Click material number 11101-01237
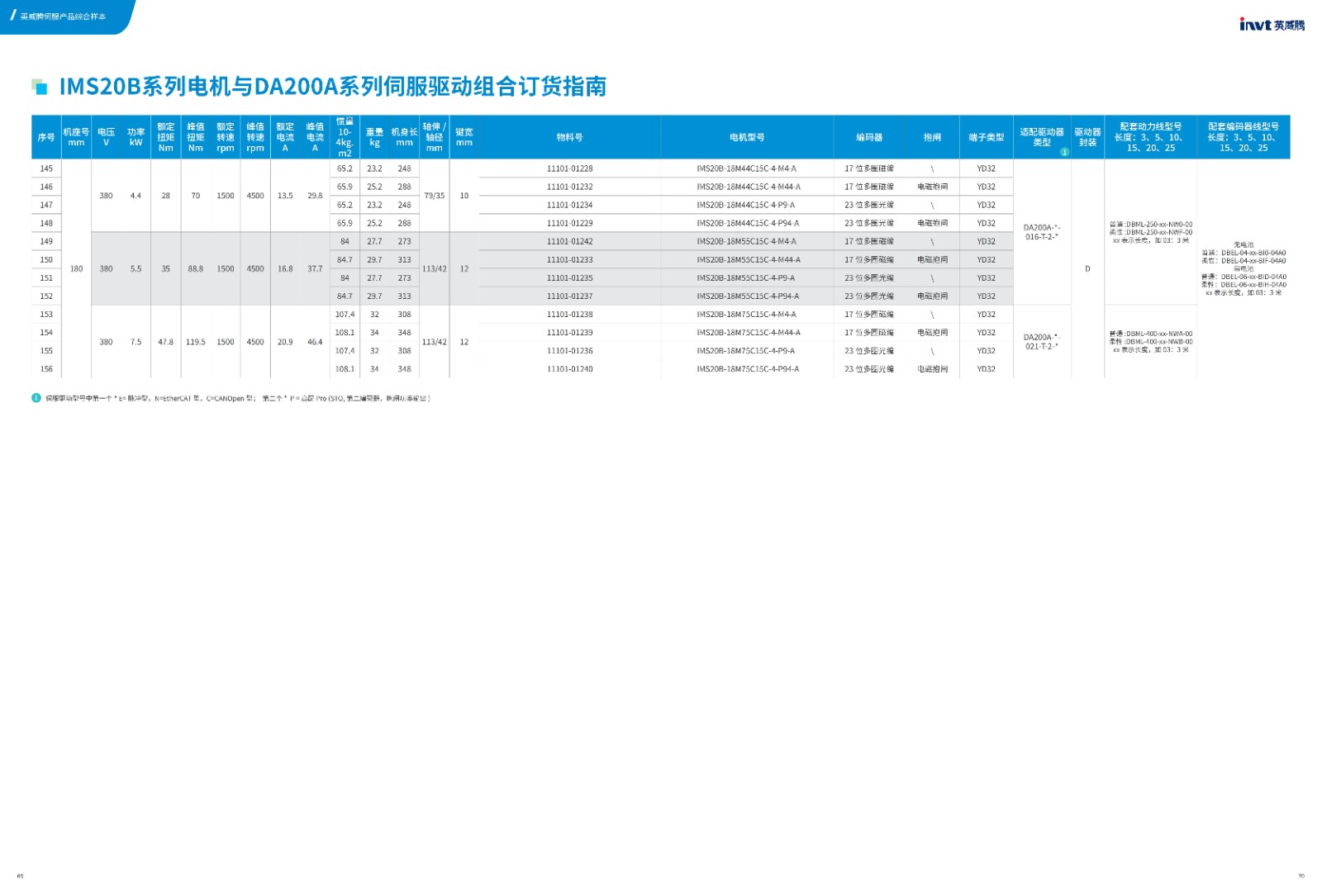This screenshot has height=896, width=1322. [569, 296]
